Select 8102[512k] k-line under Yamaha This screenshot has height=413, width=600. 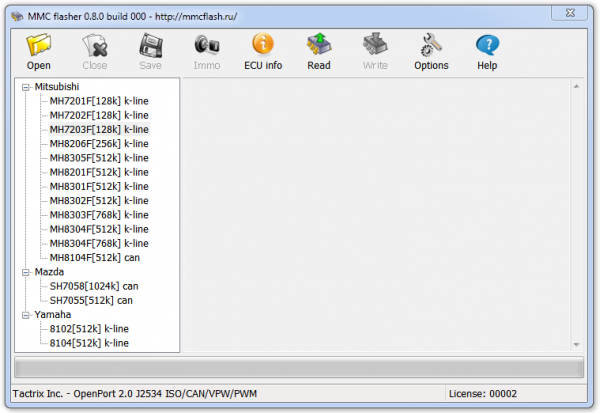pyautogui.click(x=89, y=329)
